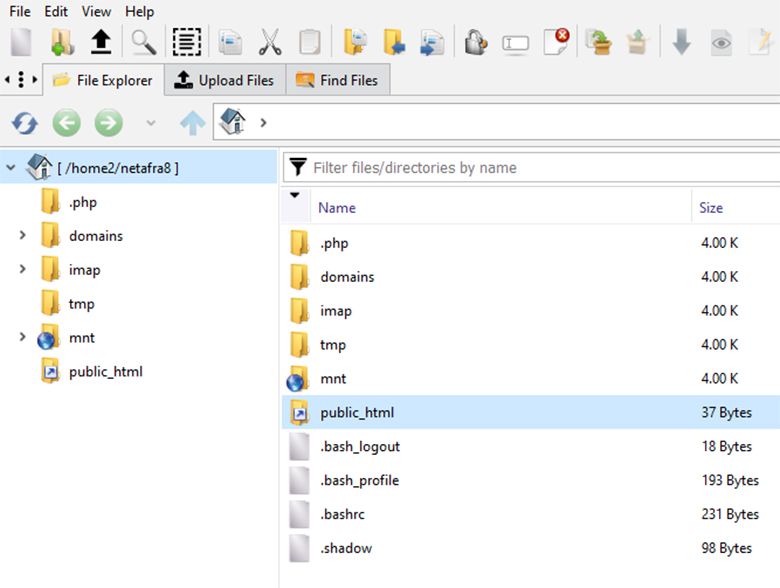The width and height of the screenshot is (780, 588).
Task: Click the magnifying glass search icon
Action: tap(143, 42)
